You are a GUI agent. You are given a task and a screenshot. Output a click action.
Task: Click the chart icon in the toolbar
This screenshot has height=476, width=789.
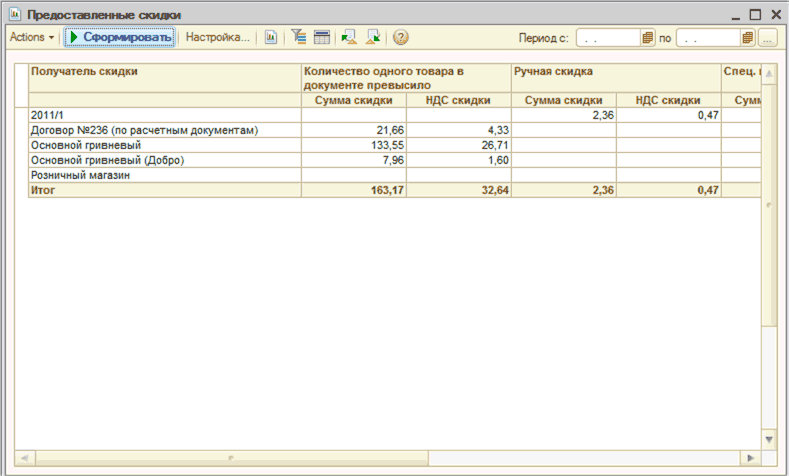pos(270,38)
